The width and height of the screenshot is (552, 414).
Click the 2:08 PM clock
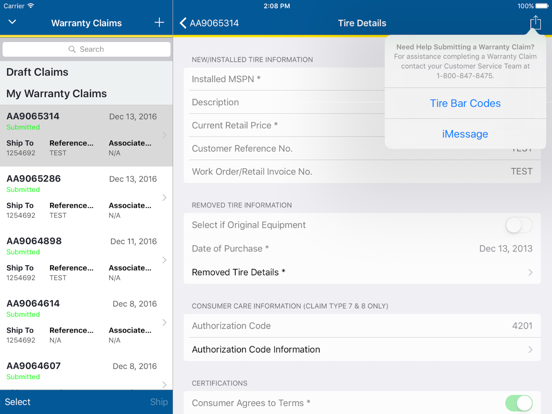click(x=277, y=6)
